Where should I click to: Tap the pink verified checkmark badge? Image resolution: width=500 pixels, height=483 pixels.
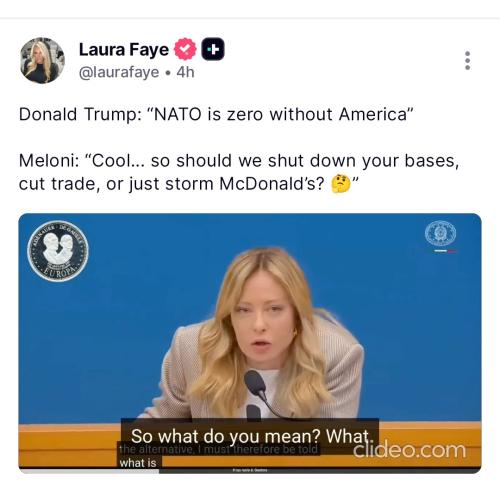[185, 49]
